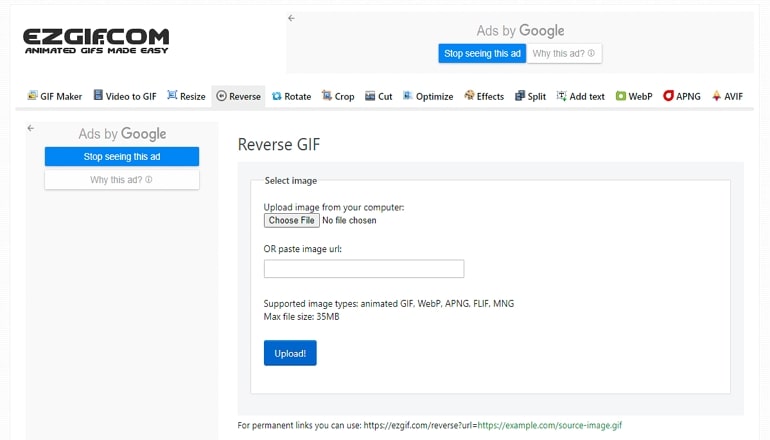Click the Ads by Google text in top banner
The height and width of the screenshot is (440, 770).
(x=521, y=31)
